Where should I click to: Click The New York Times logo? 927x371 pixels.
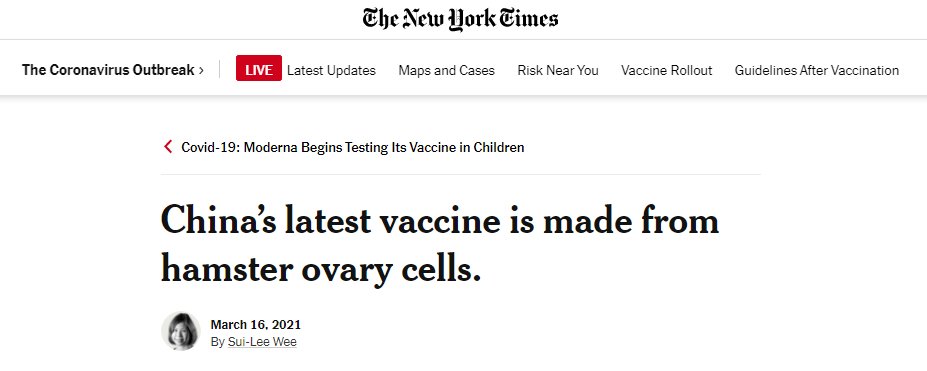460,19
